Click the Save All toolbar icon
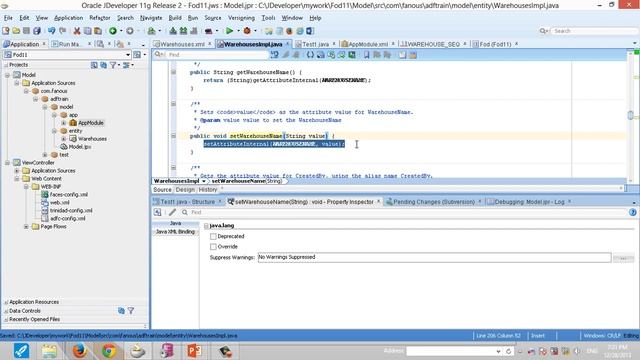640x360 pixels. click(x=37, y=31)
